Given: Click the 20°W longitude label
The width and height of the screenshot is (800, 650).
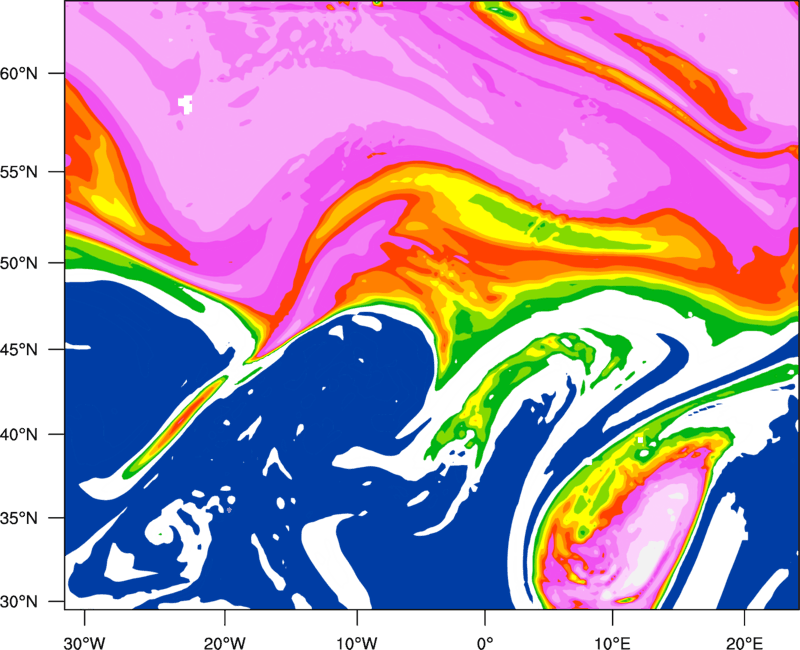Looking at the screenshot, I should (224, 643).
